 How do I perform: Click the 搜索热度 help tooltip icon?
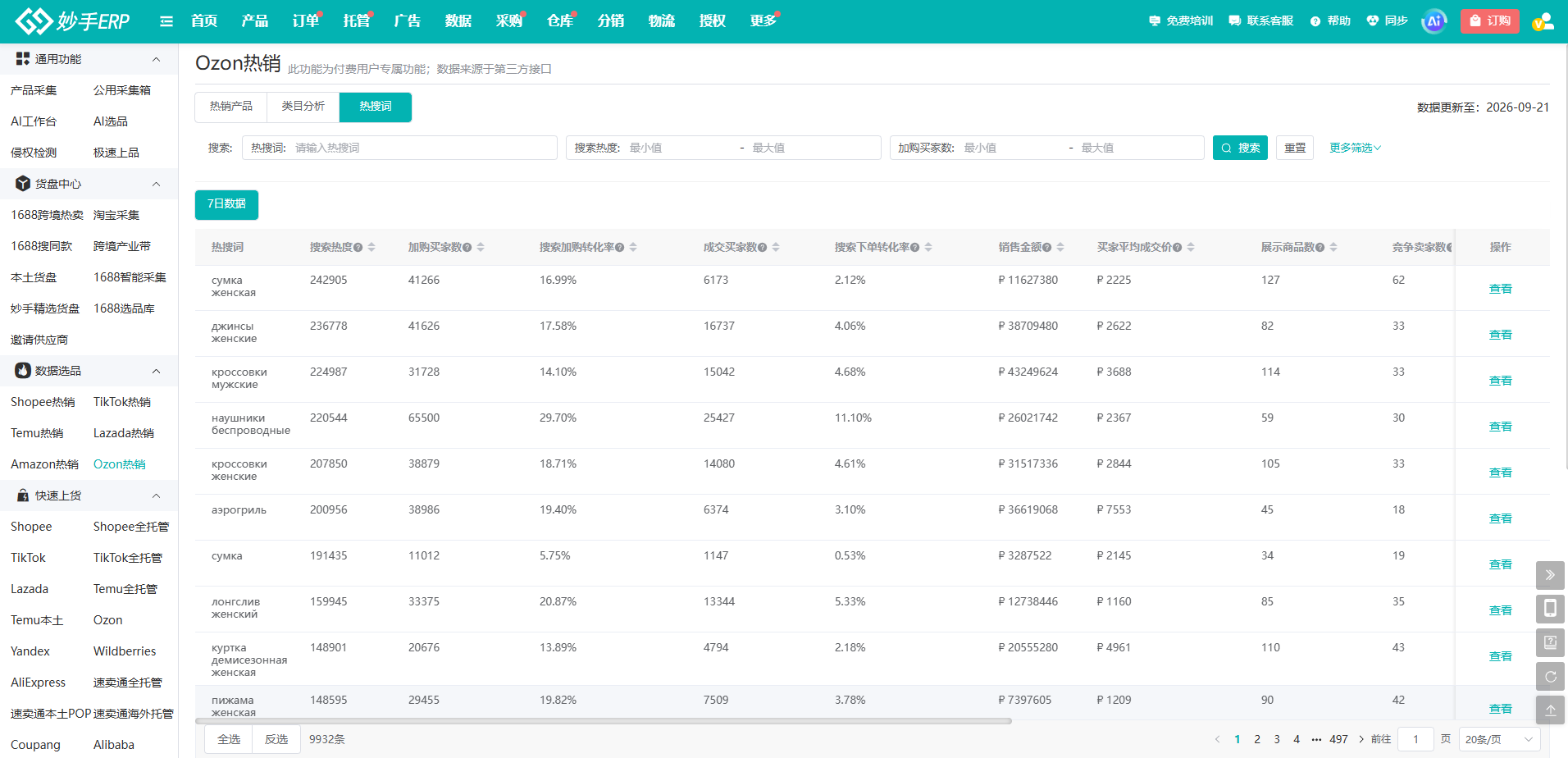[x=358, y=248]
